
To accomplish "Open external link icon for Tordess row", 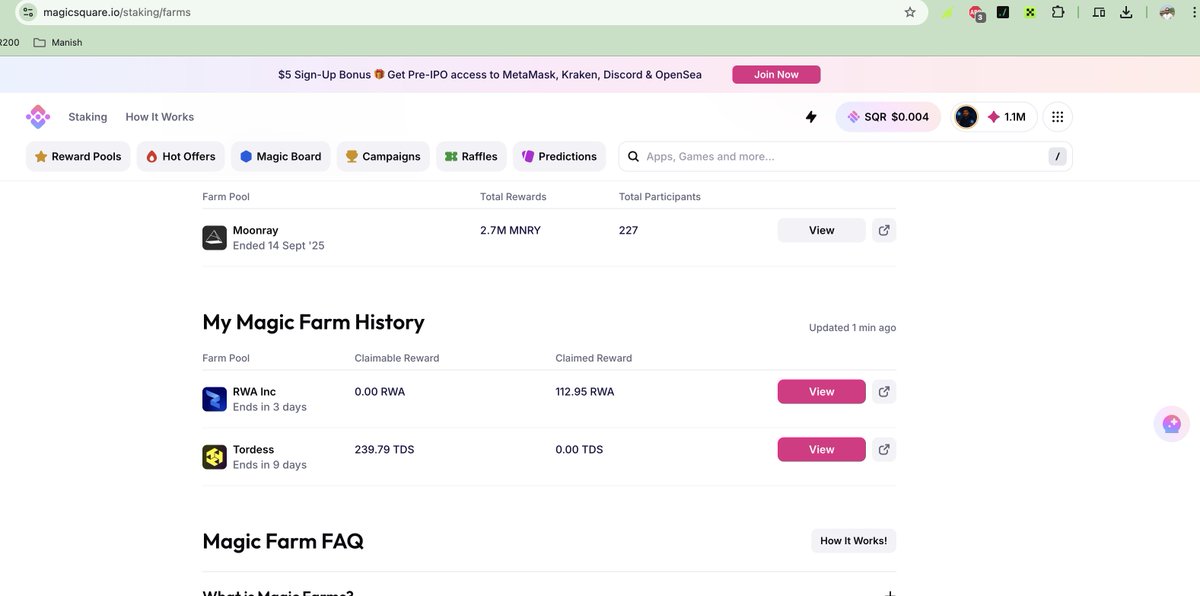I will pos(884,450).
